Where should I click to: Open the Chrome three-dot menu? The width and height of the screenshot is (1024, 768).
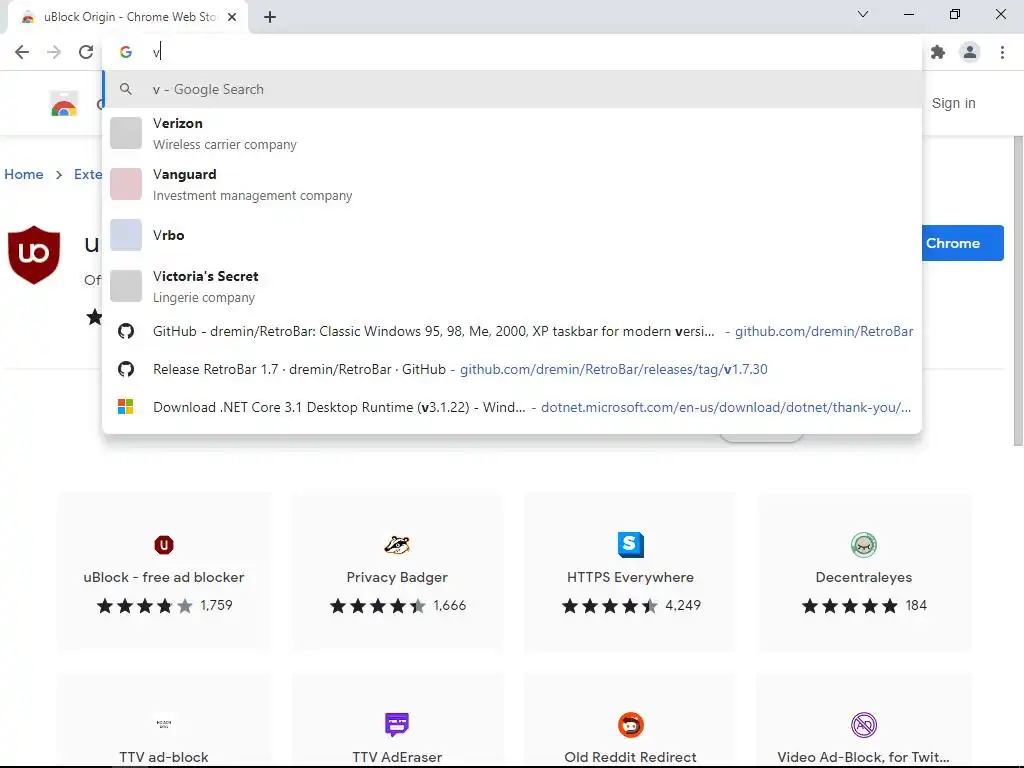tap(1002, 52)
